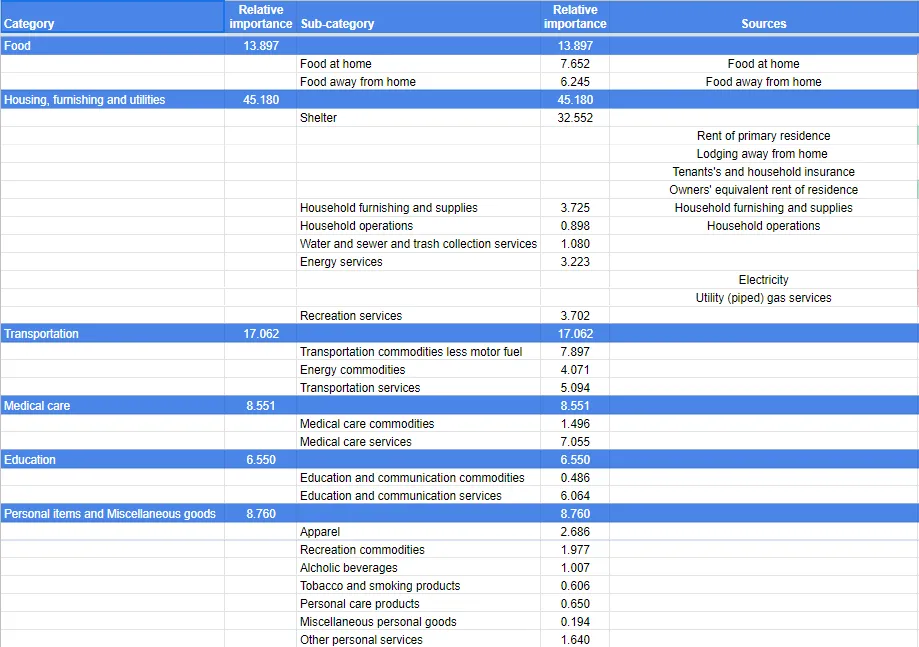919x647 pixels.
Task: Select 'Household furnishing and supplies' in the Sub-category column
Action: pos(418,208)
